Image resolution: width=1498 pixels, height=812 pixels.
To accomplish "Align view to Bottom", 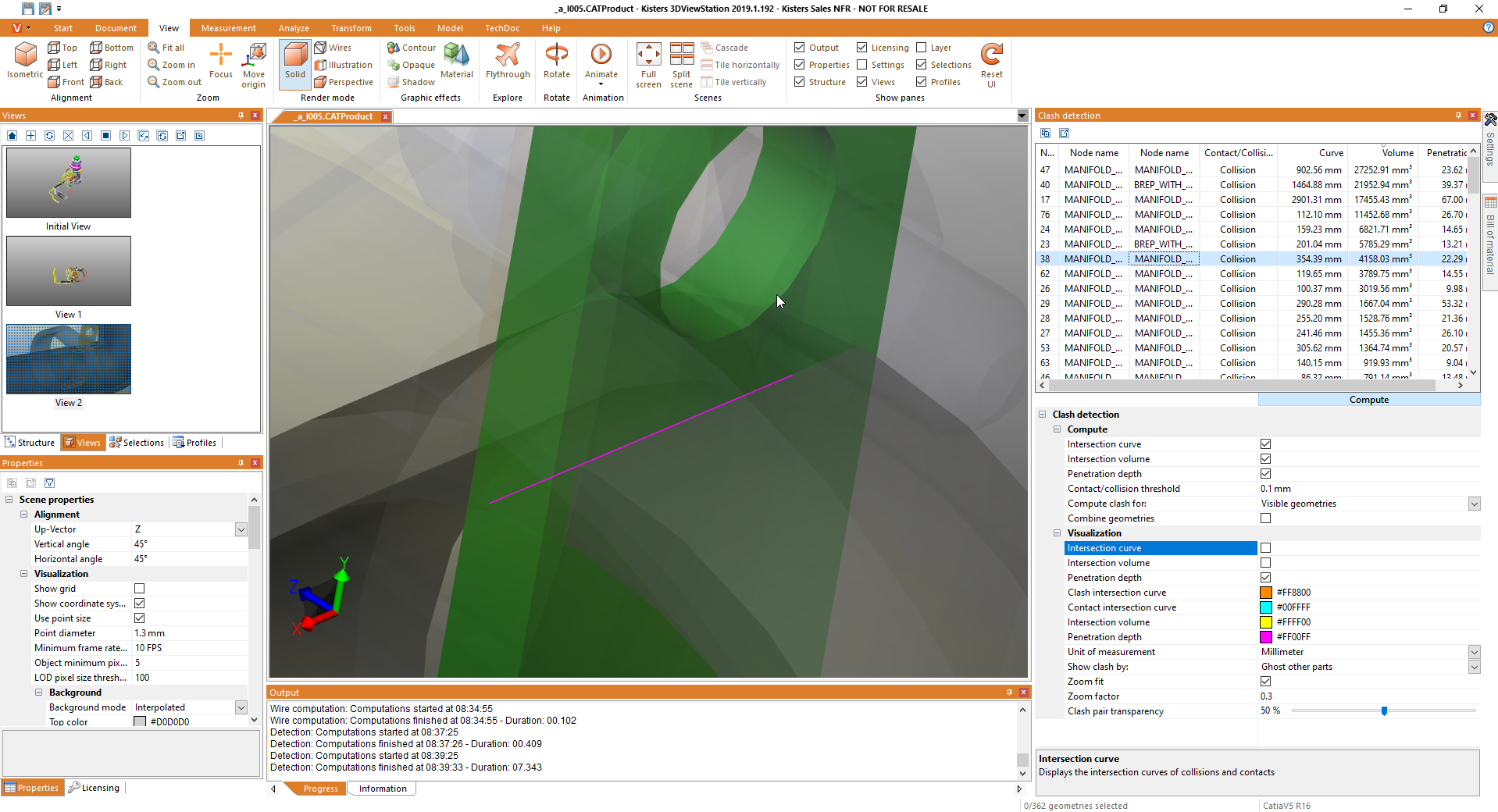I will [x=112, y=48].
